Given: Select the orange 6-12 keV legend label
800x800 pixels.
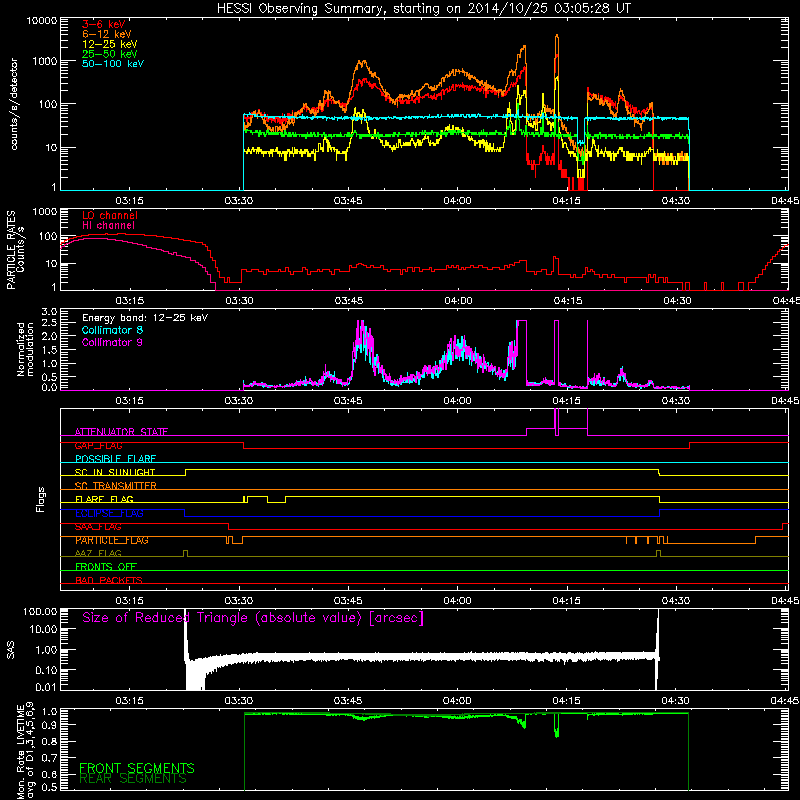Looking at the screenshot, I should [107, 34].
